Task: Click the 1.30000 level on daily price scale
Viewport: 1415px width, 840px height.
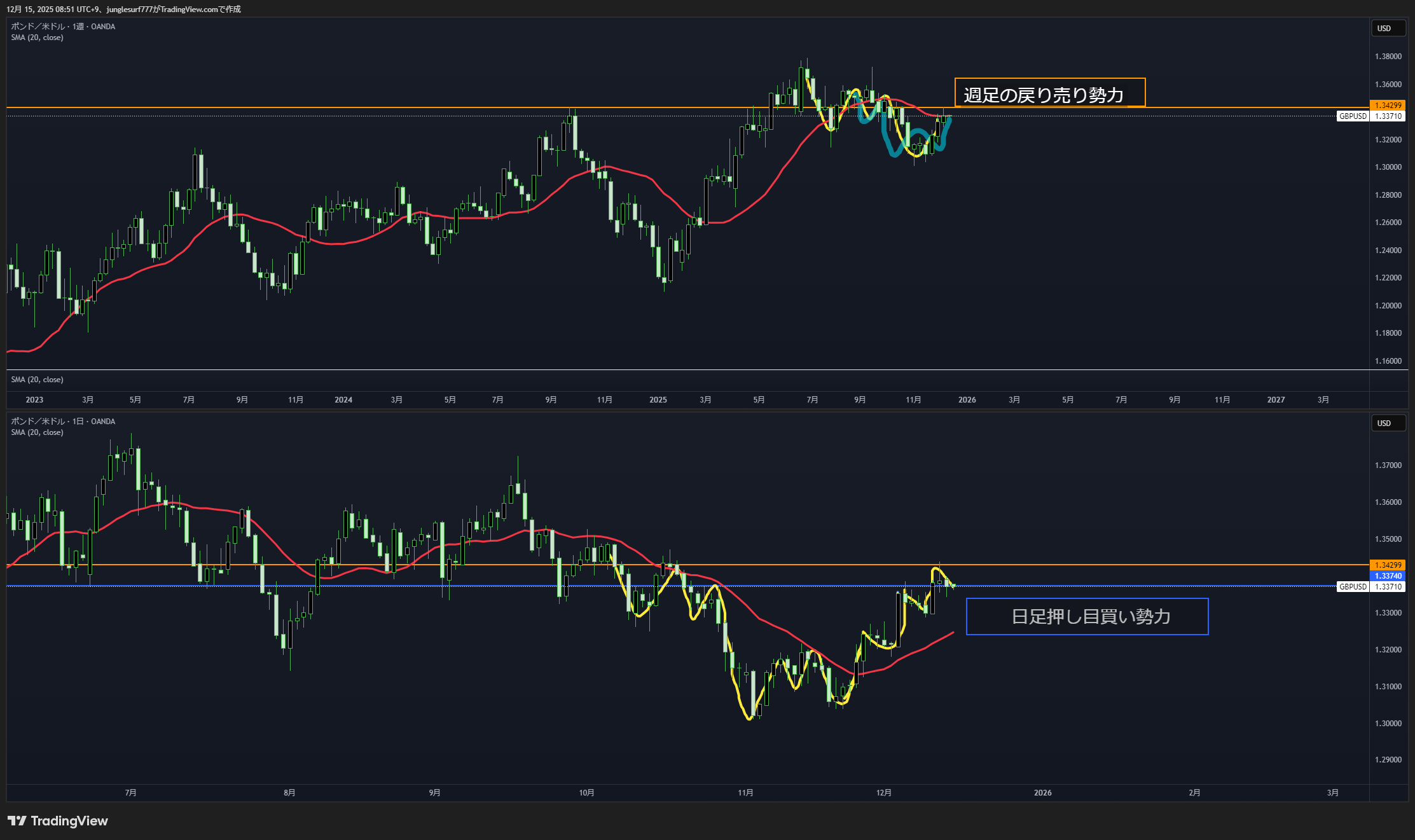Action: tap(1388, 724)
